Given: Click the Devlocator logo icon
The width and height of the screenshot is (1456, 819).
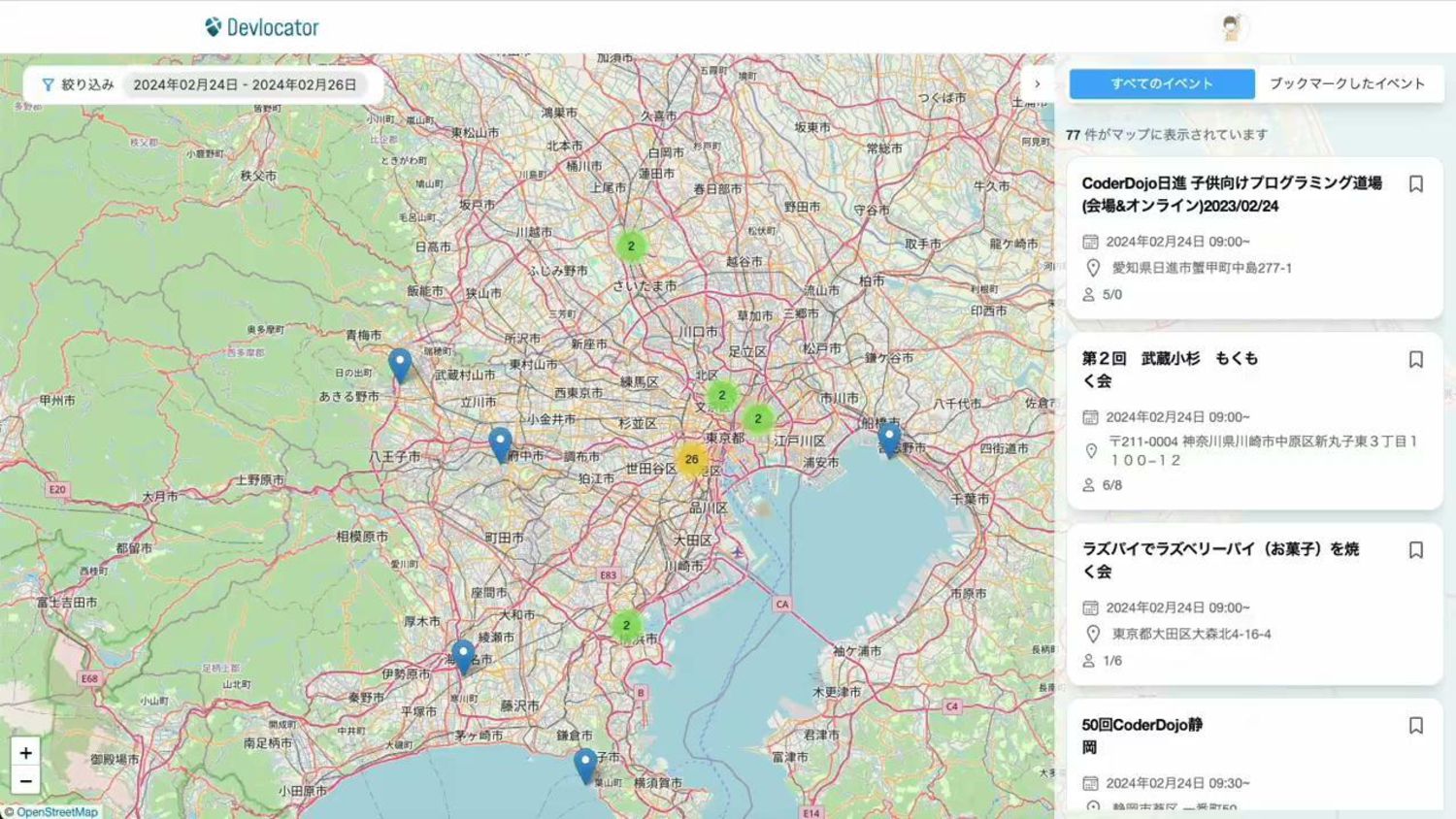Looking at the screenshot, I should tap(214, 27).
